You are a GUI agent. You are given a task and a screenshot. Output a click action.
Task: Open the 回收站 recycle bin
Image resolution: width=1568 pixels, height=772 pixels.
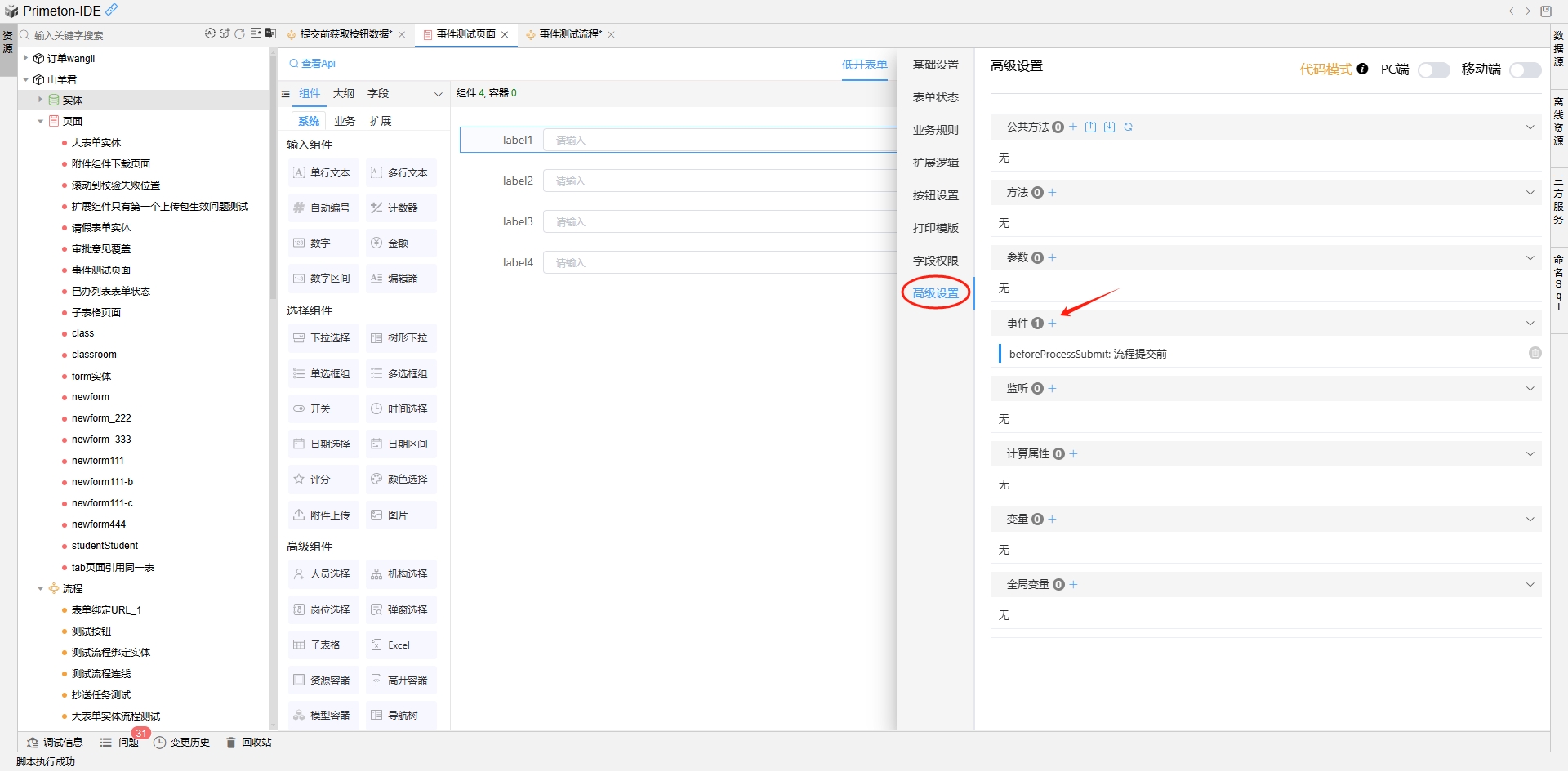[x=248, y=743]
